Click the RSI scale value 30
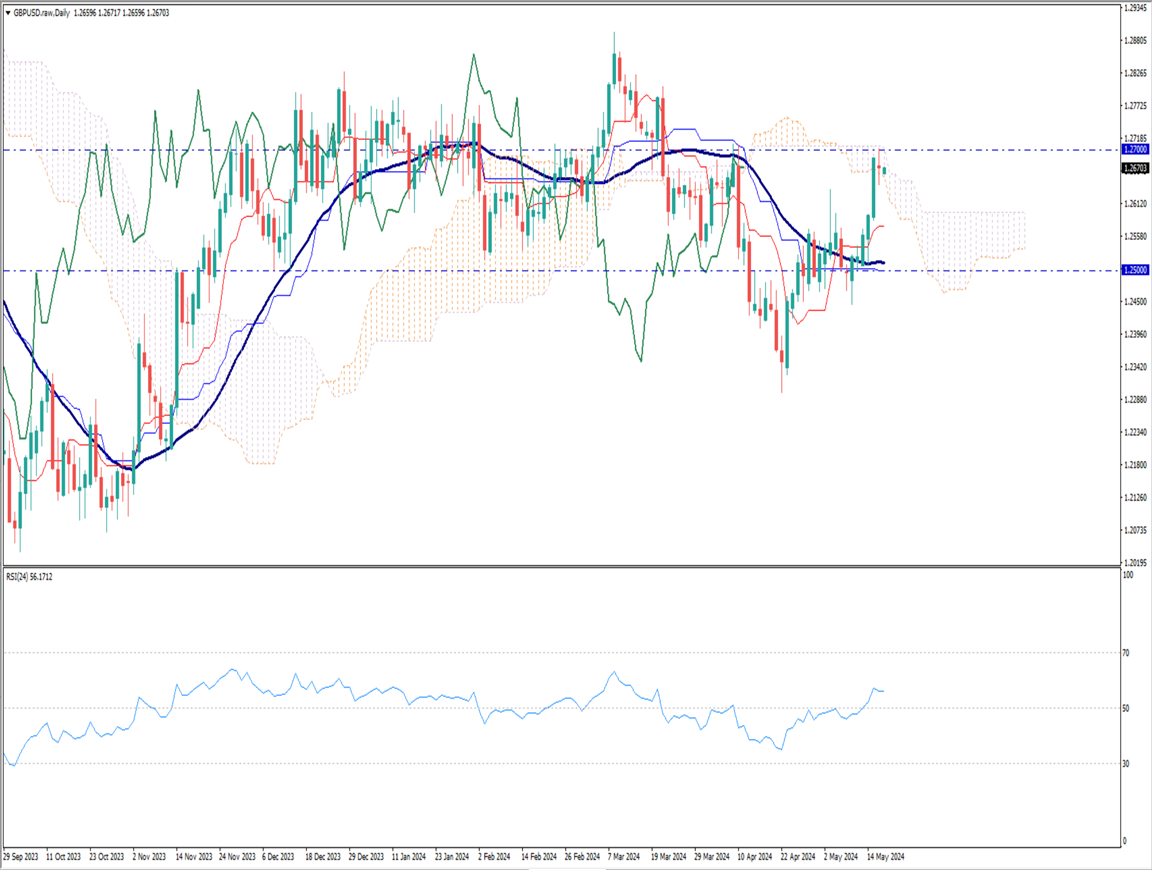 coord(1126,764)
